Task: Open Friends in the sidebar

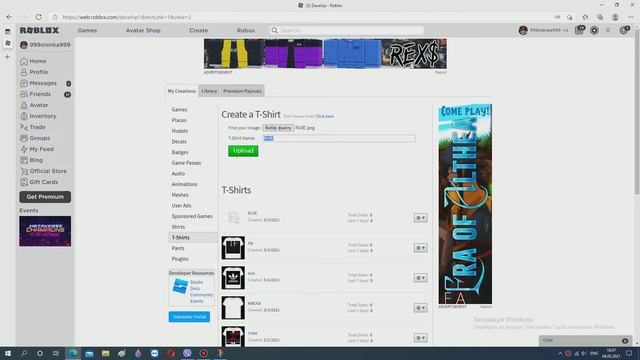Action: coord(36,94)
